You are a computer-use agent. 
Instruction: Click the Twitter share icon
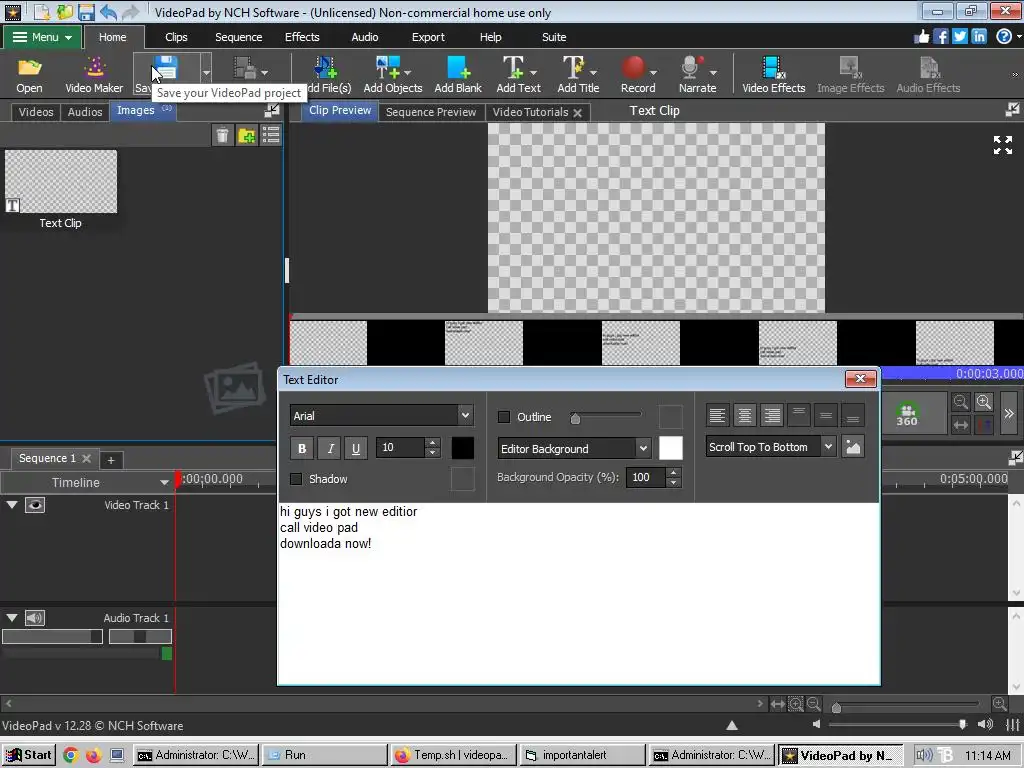click(x=959, y=37)
